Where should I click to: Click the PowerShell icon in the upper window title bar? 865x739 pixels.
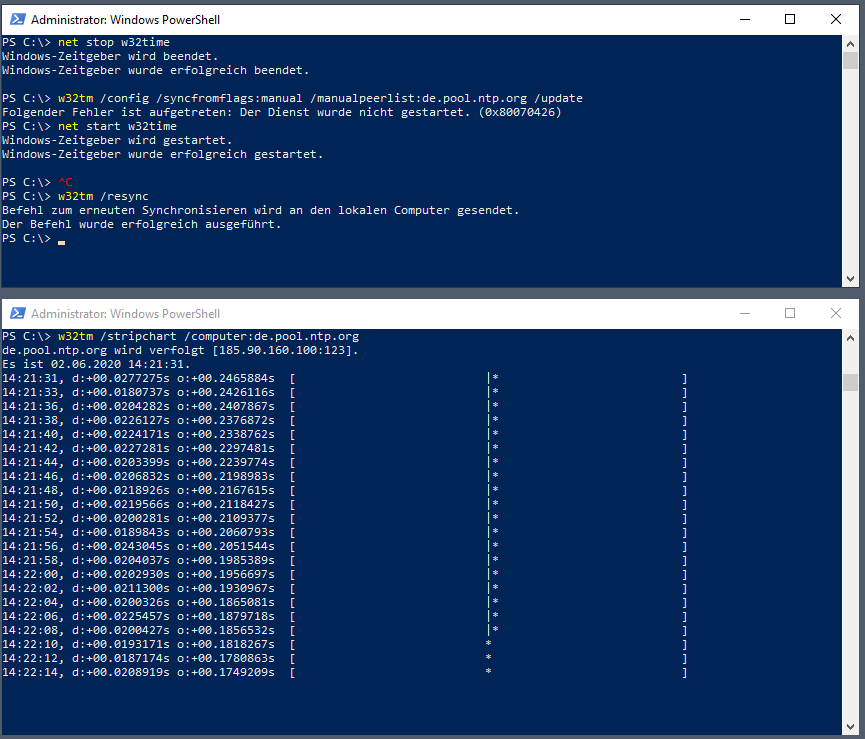[18, 19]
